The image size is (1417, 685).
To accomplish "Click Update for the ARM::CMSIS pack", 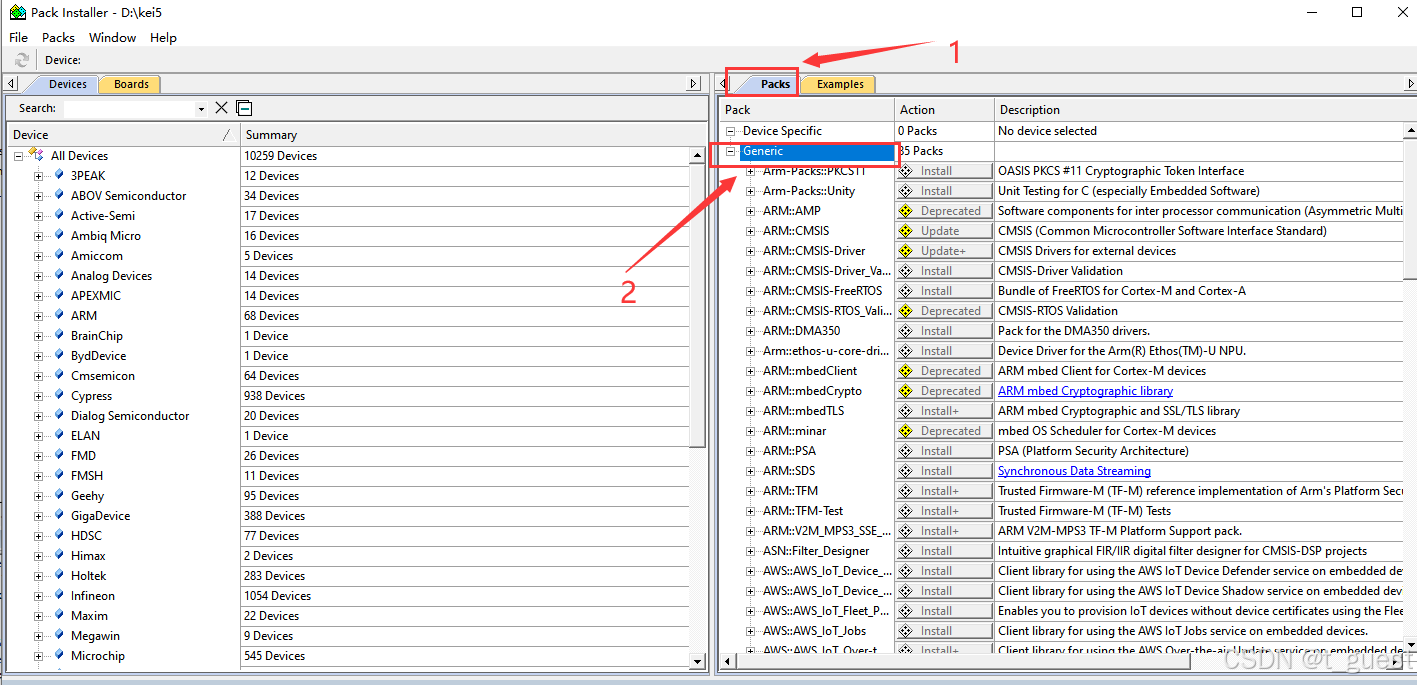I will [x=944, y=231].
